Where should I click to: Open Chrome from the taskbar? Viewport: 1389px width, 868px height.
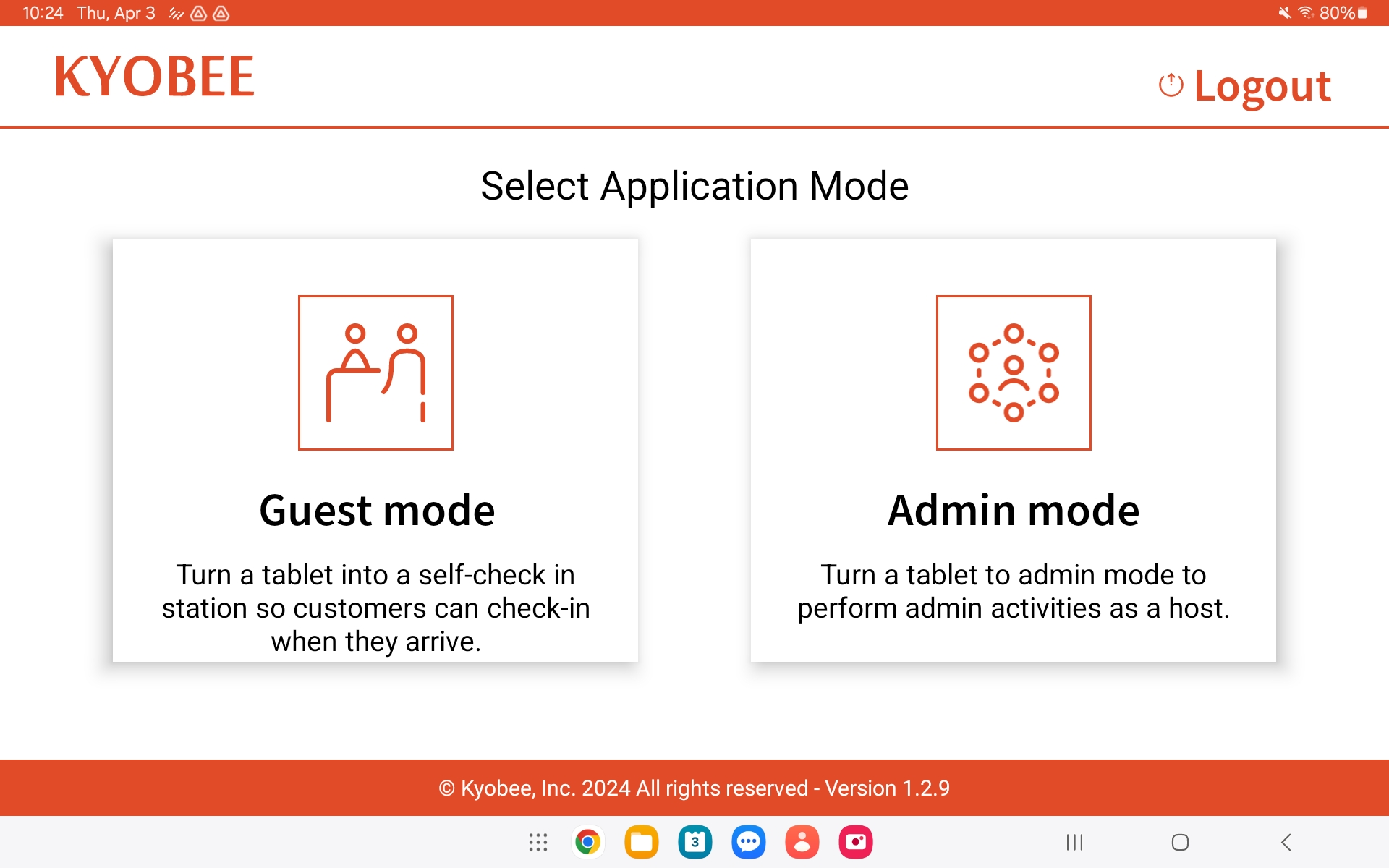(587, 842)
